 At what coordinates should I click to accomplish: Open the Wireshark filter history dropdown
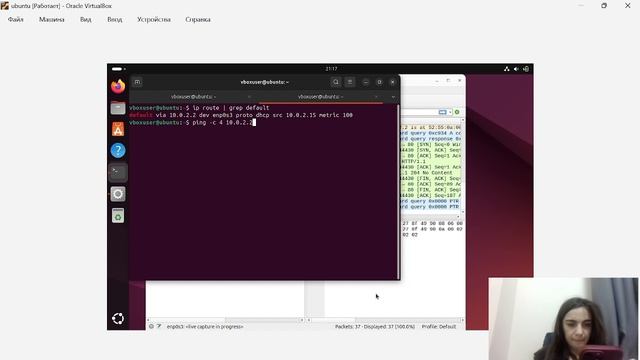pyautogui.click(x=450, y=112)
